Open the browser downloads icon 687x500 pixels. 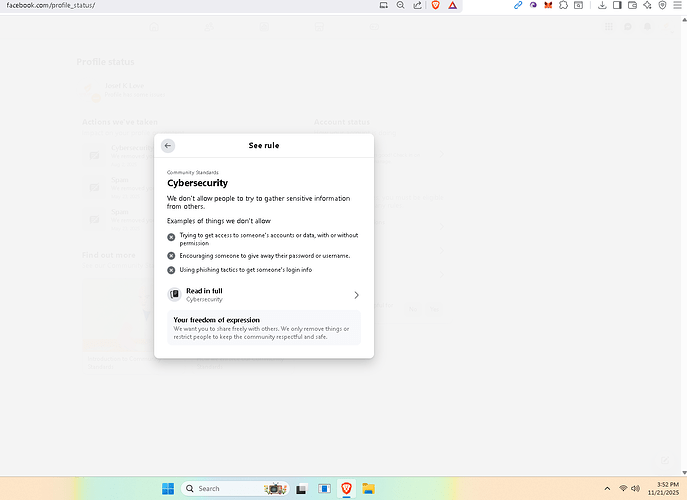(602, 6)
